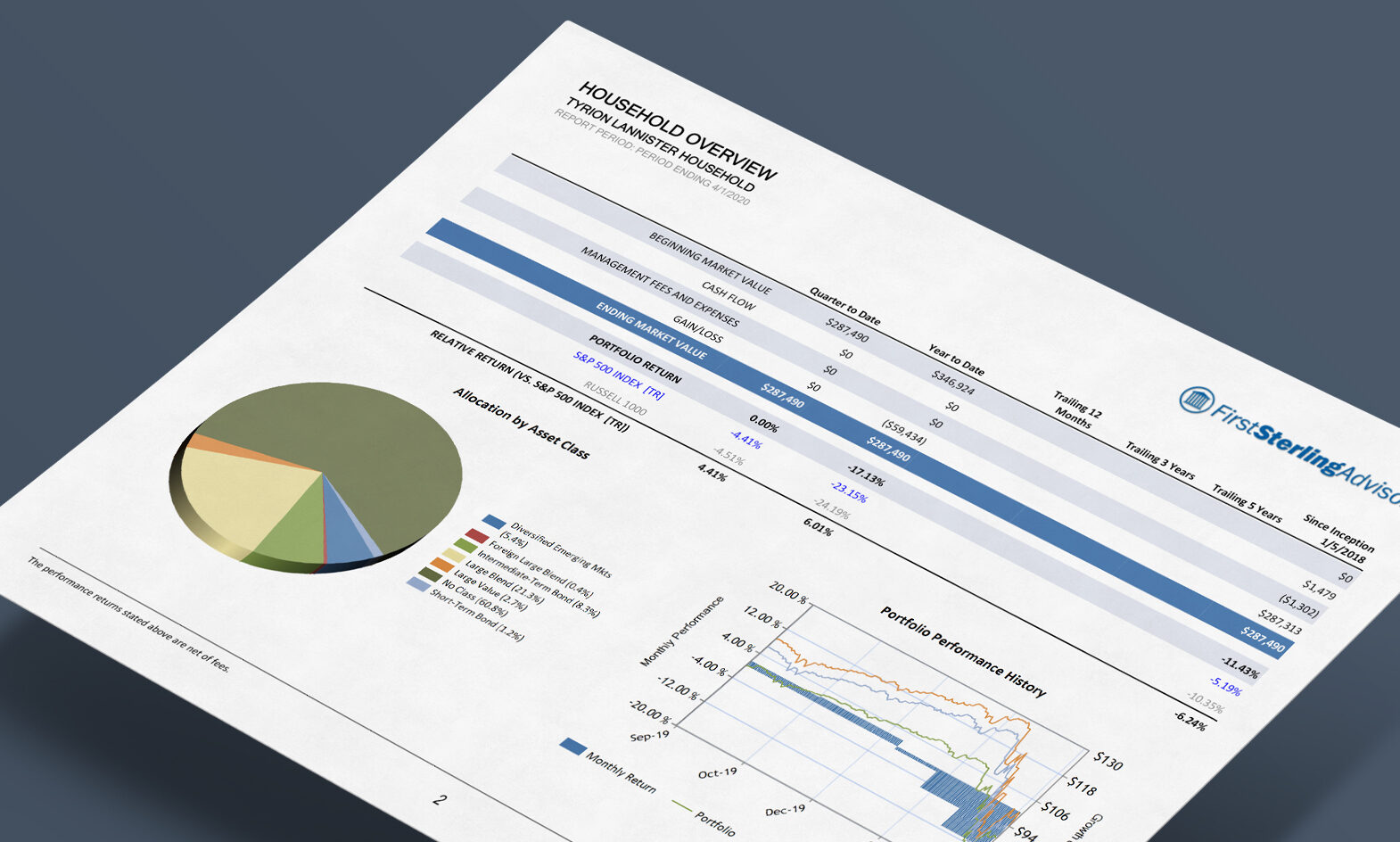Click the 6.01% relative return value
The width and height of the screenshot is (1400, 842).
click(x=818, y=527)
